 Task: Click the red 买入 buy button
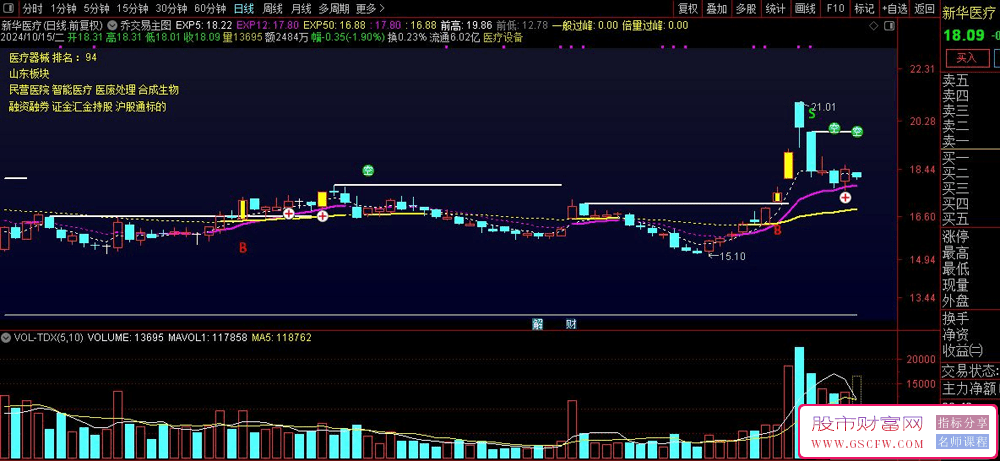pyautogui.click(x=966, y=58)
